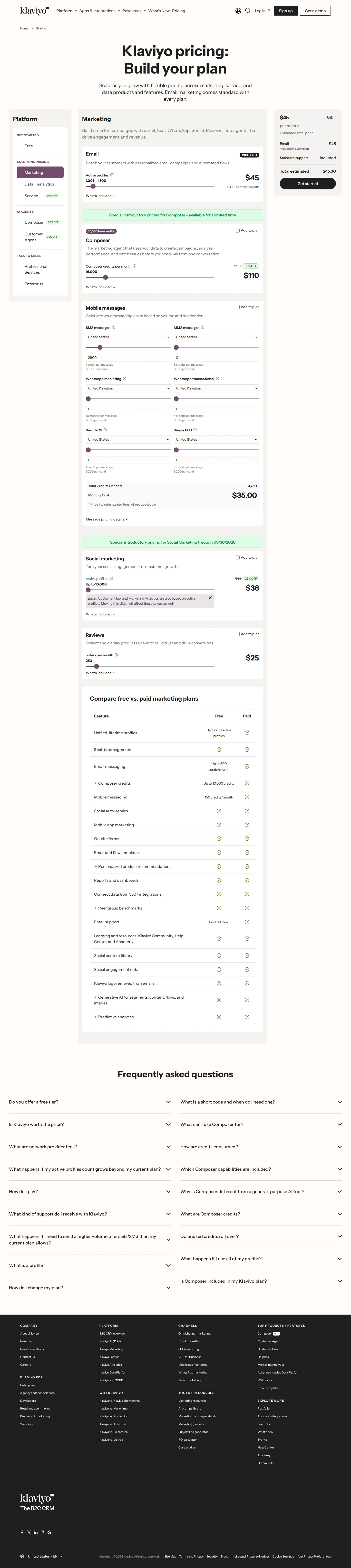Image resolution: width=351 pixels, height=1568 pixels.
Task: Open the globe language selector icon in header
Action: pos(238,11)
